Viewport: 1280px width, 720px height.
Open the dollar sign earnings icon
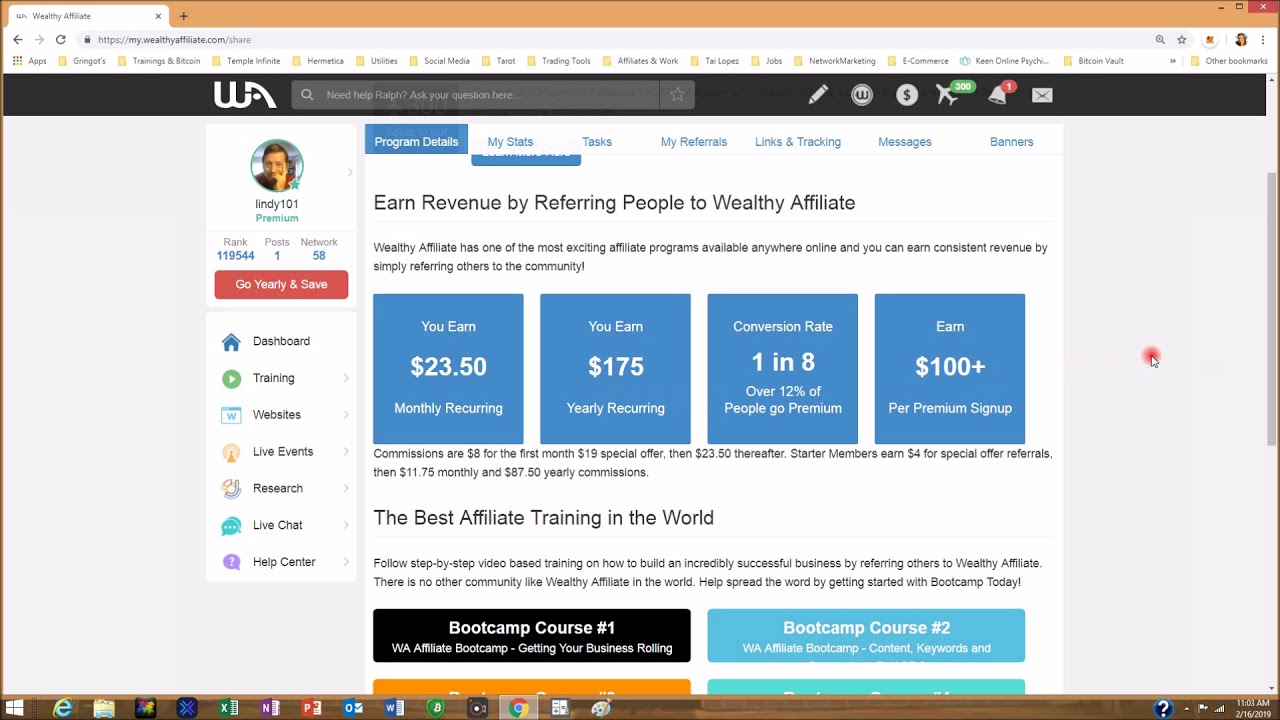(x=907, y=95)
